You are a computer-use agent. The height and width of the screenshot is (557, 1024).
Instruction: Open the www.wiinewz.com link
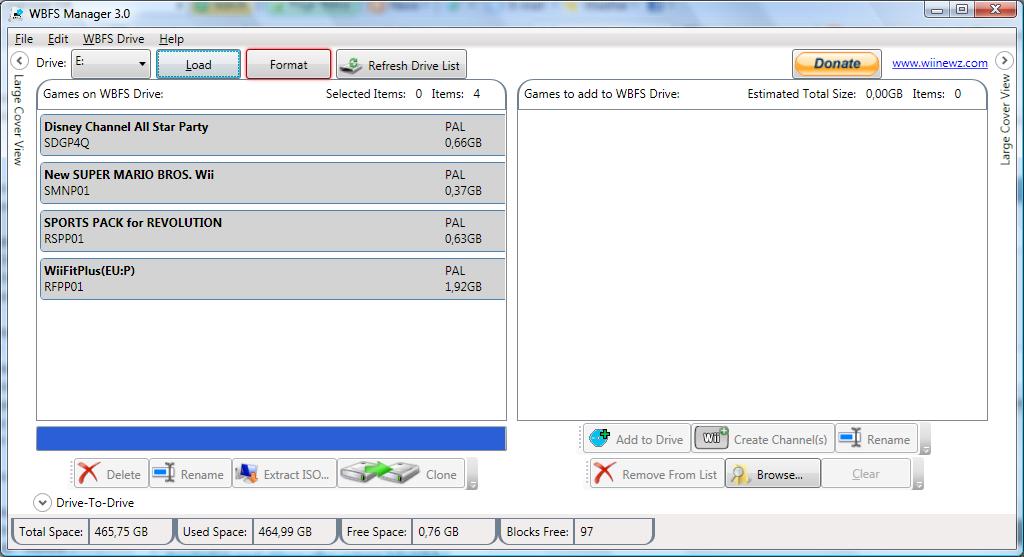[x=939, y=63]
